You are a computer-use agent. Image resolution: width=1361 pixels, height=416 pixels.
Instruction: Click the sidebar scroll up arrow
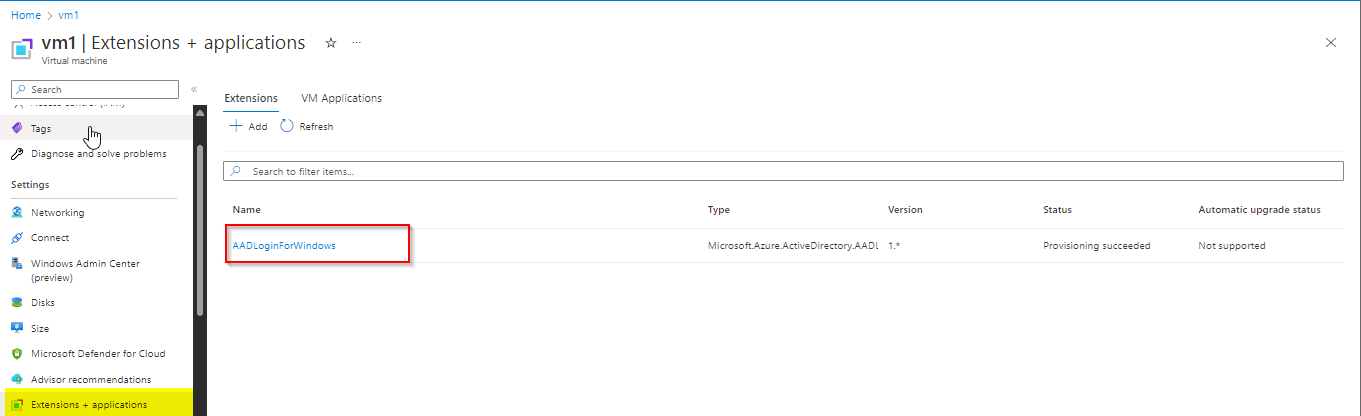199,112
